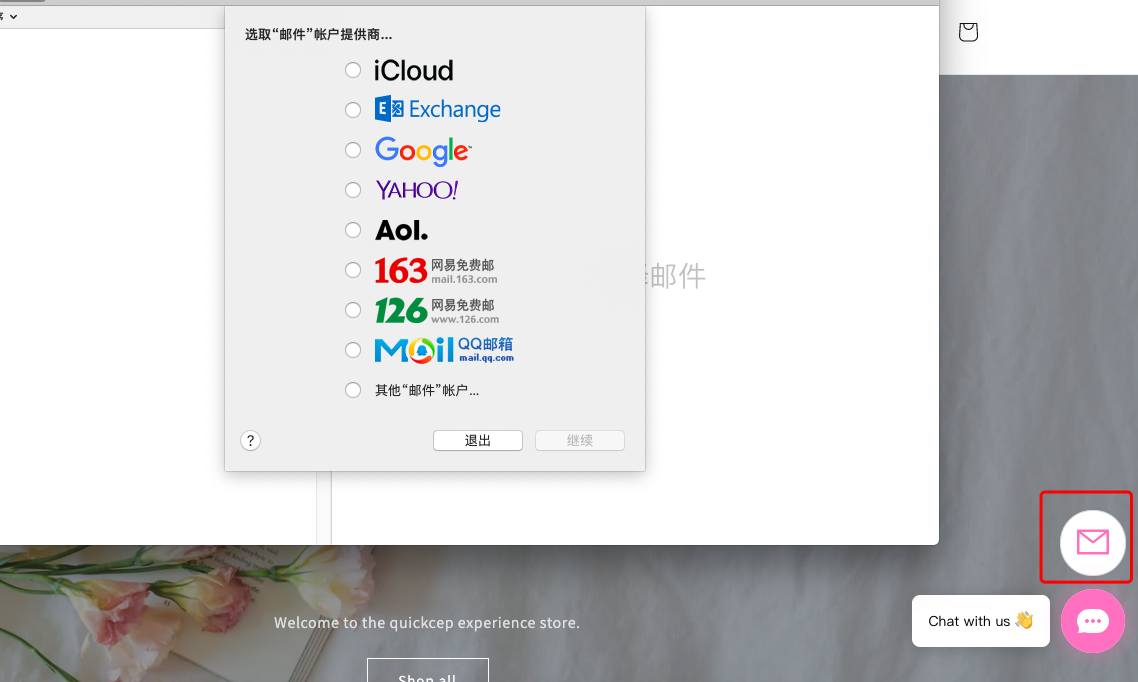The image size is (1138, 682).
Task: Click the Welcome to the quickcep text
Action: coord(427,623)
